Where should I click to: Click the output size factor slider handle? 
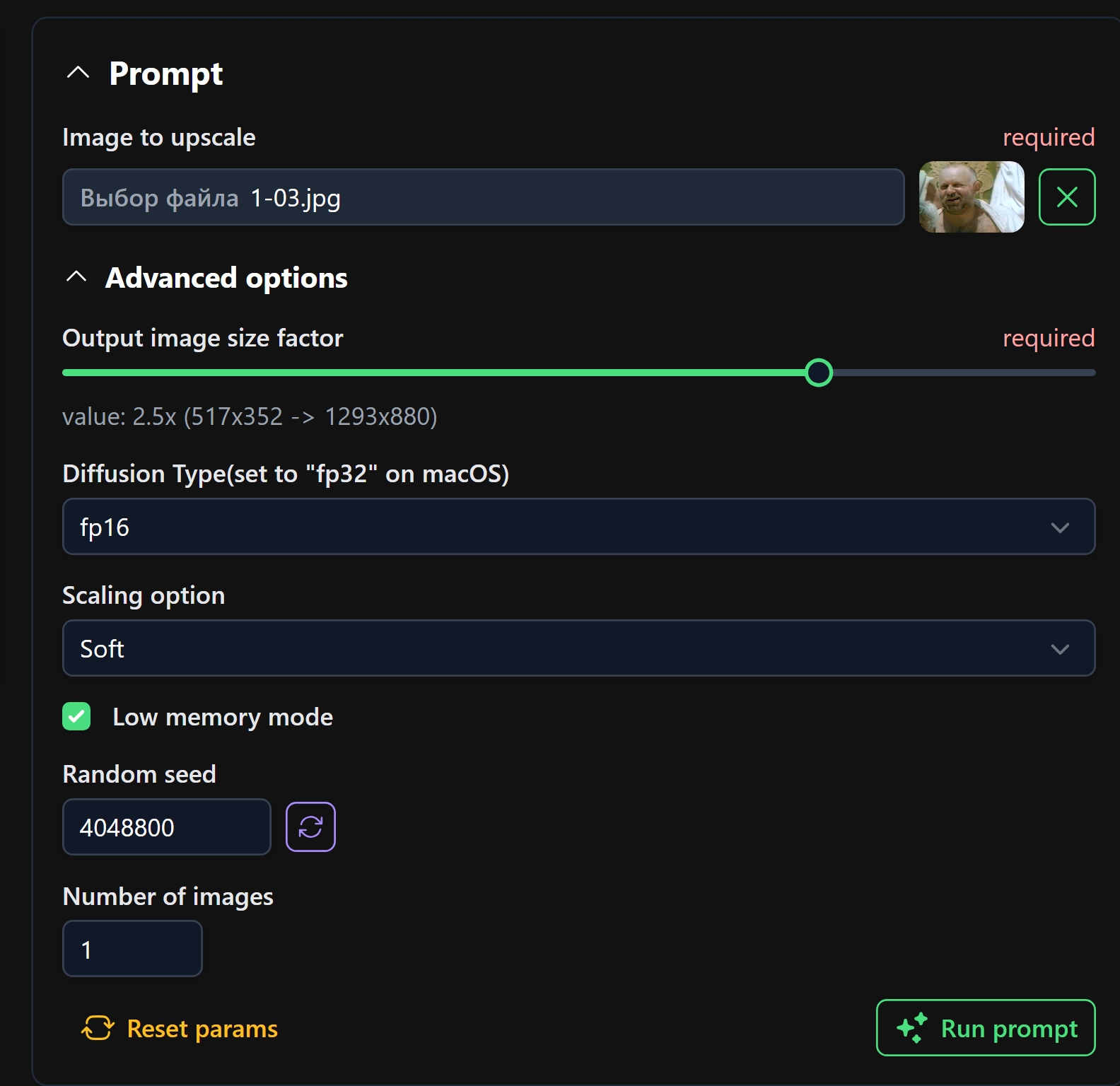818,373
